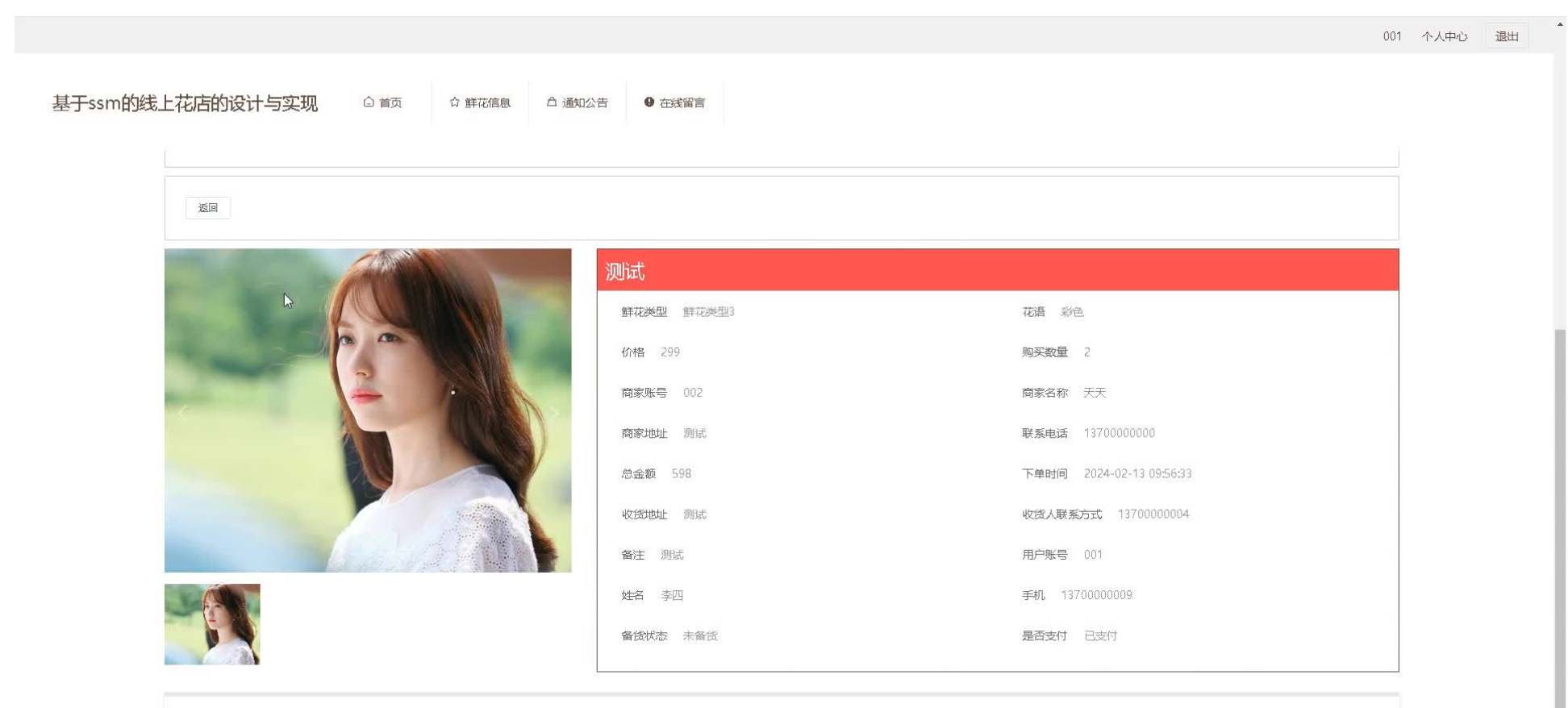Click the home icon beside 首页
This screenshot has width=1568, height=708.
[x=369, y=102]
